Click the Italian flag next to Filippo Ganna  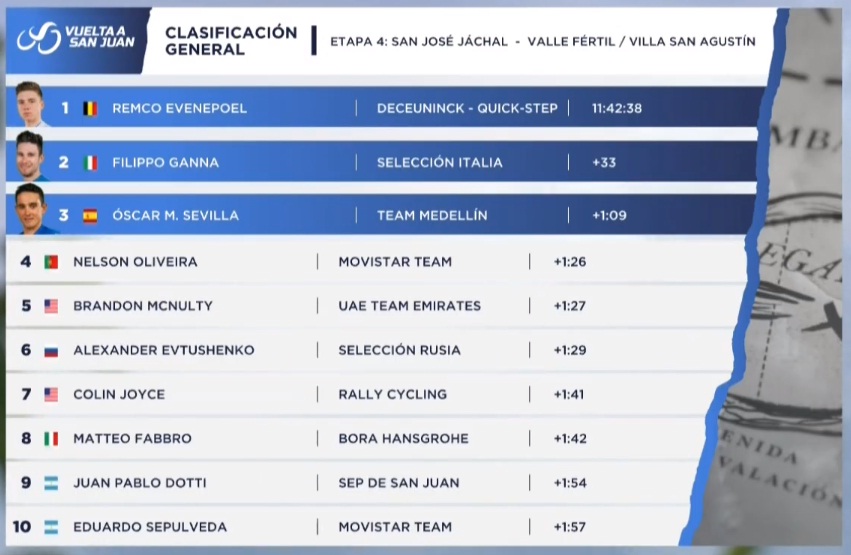point(91,162)
